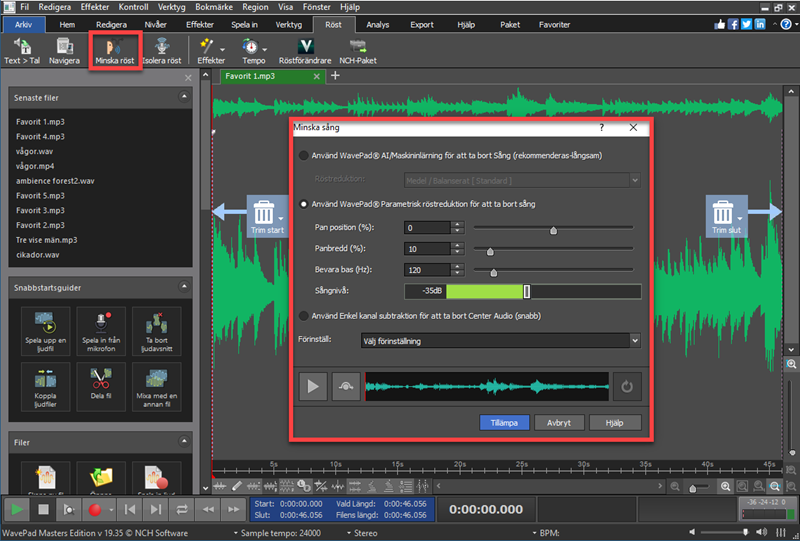Open the help question mark icon in ribbon
The height and width of the screenshot is (541, 800).
[786, 24]
